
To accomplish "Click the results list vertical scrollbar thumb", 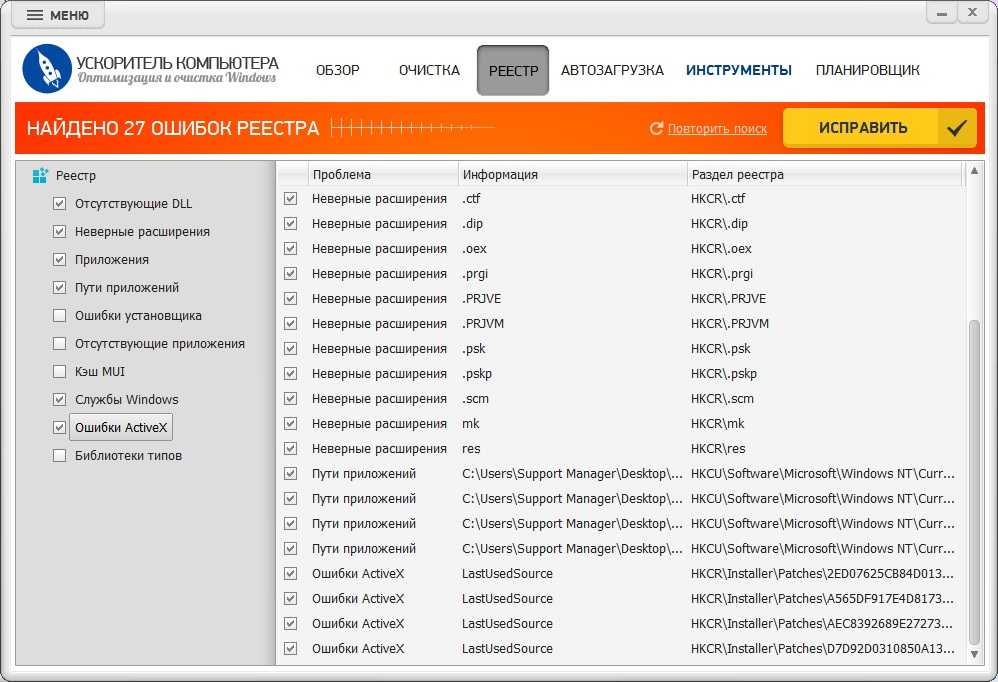I will click(x=975, y=480).
